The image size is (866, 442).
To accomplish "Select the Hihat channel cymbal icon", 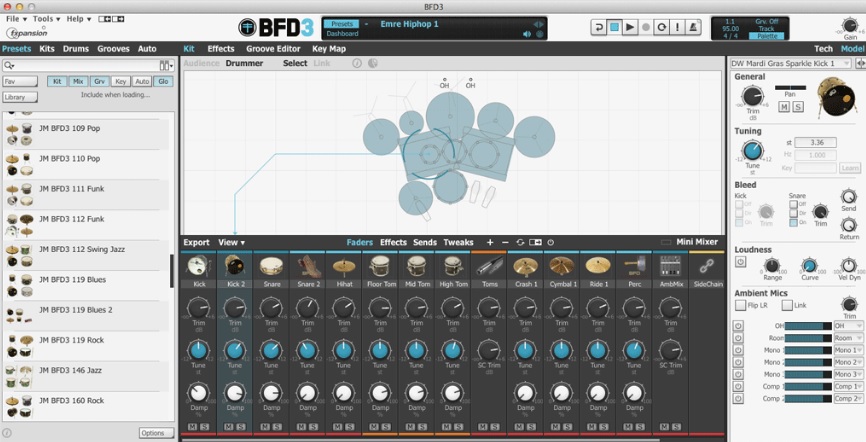I will click(x=344, y=266).
